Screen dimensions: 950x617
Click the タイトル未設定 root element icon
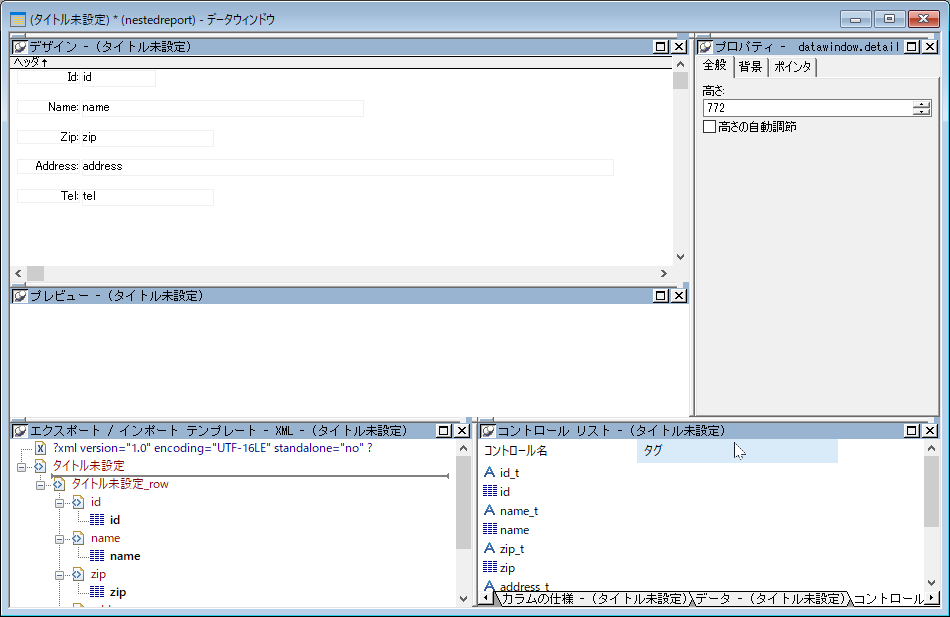(x=39, y=466)
